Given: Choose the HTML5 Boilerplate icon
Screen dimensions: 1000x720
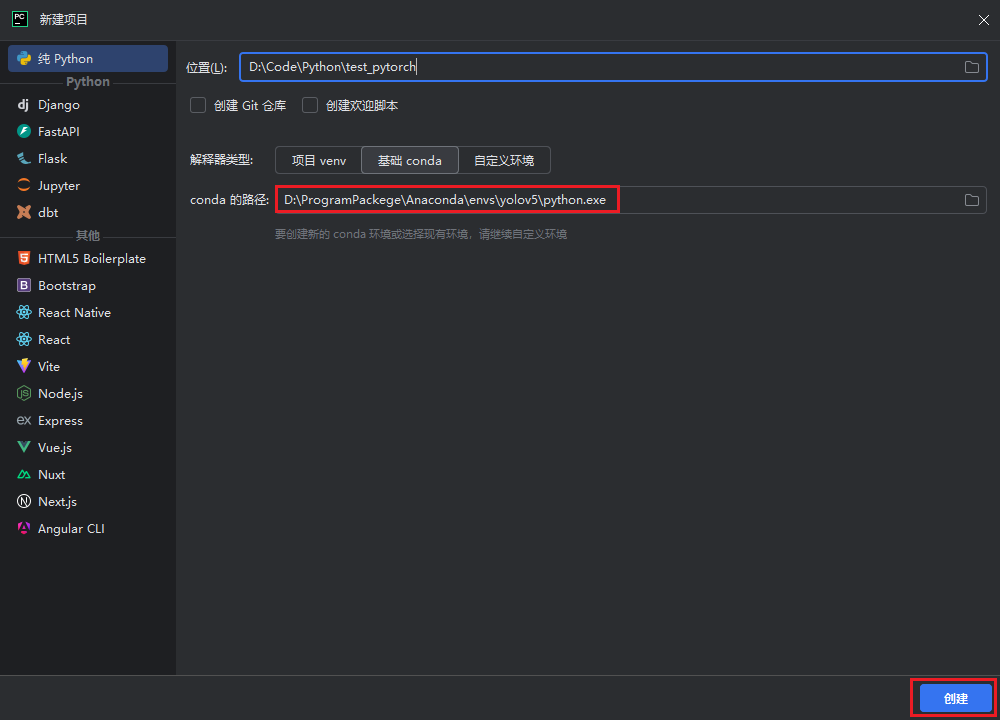Looking at the screenshot, I should 24,259.
